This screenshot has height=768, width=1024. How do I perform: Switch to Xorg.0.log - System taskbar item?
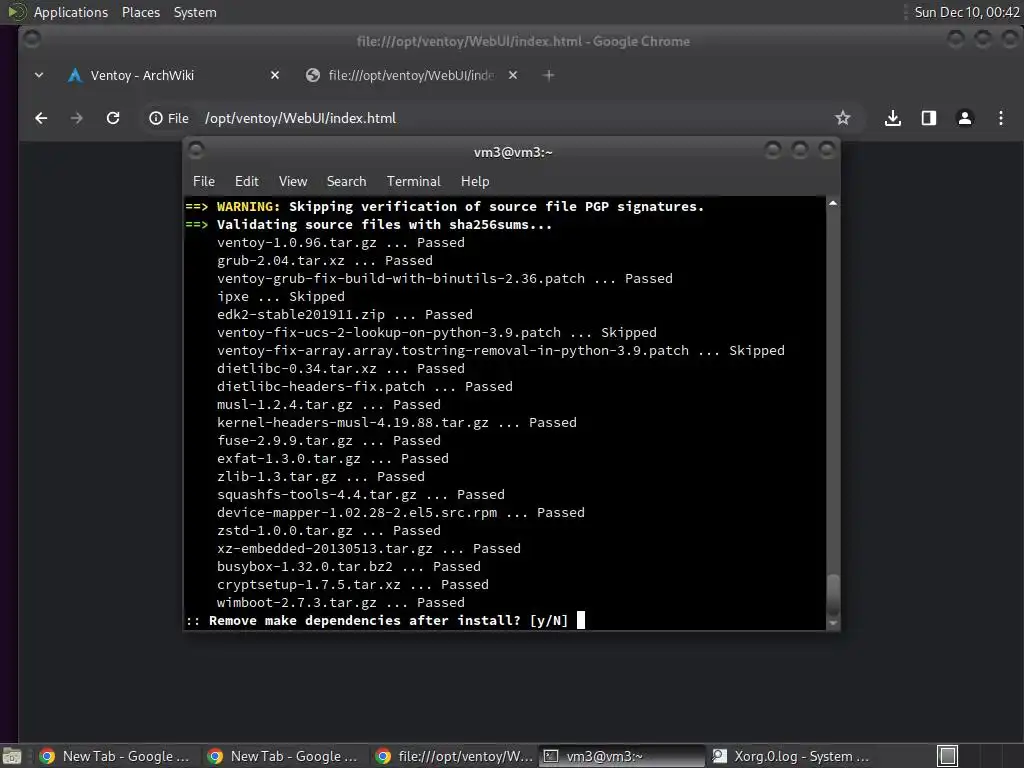(x=791, y=756)
